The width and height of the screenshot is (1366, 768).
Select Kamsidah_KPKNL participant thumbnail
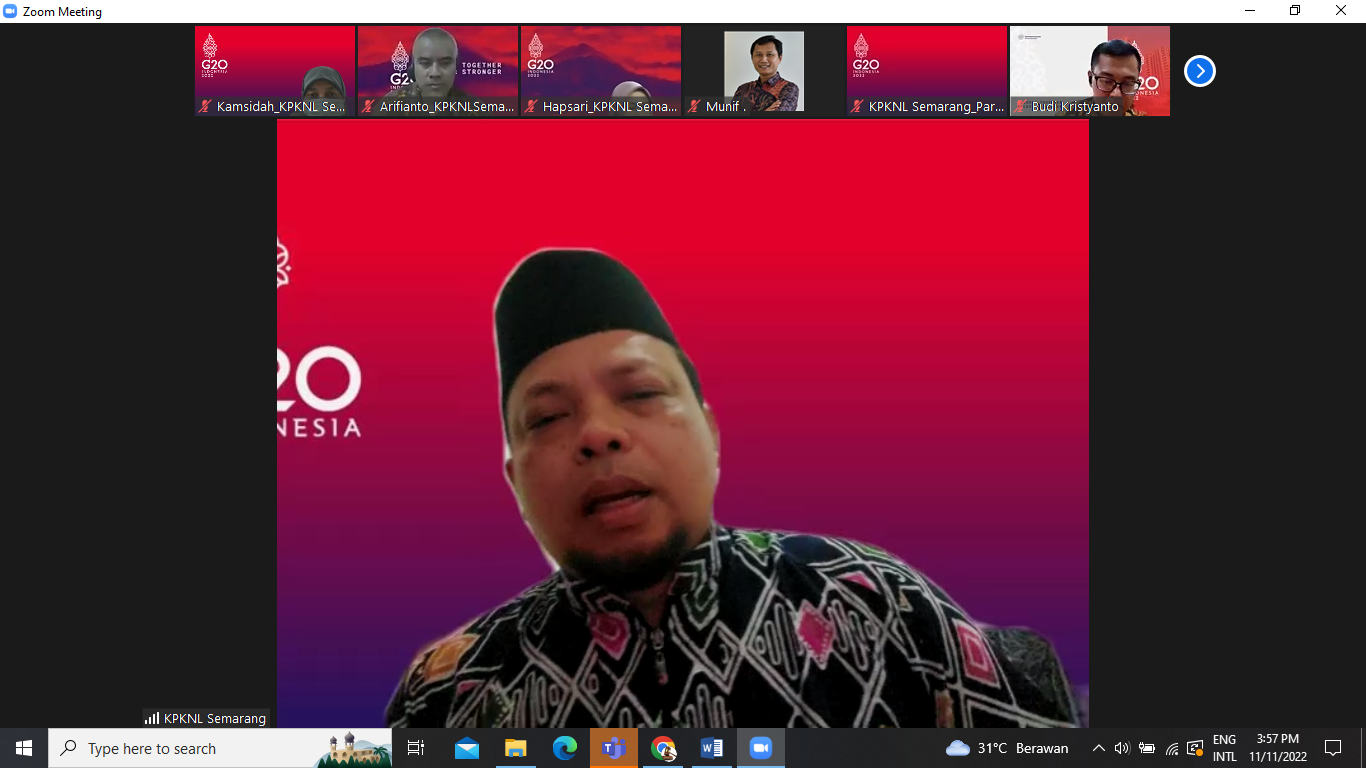click(275, 71)
